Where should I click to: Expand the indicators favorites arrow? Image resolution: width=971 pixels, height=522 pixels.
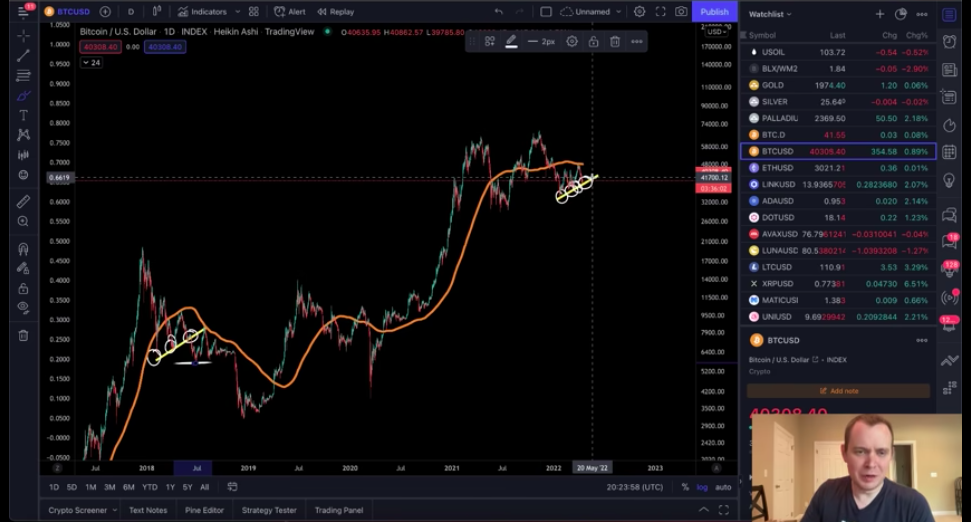(237, 11)
